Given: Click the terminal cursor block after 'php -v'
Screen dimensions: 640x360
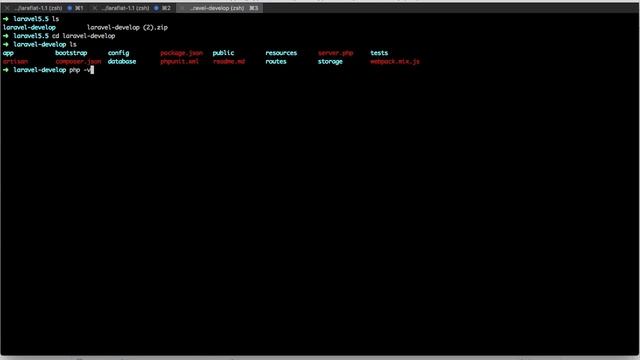Looking at the screenshot, I should tap(92, 70).
